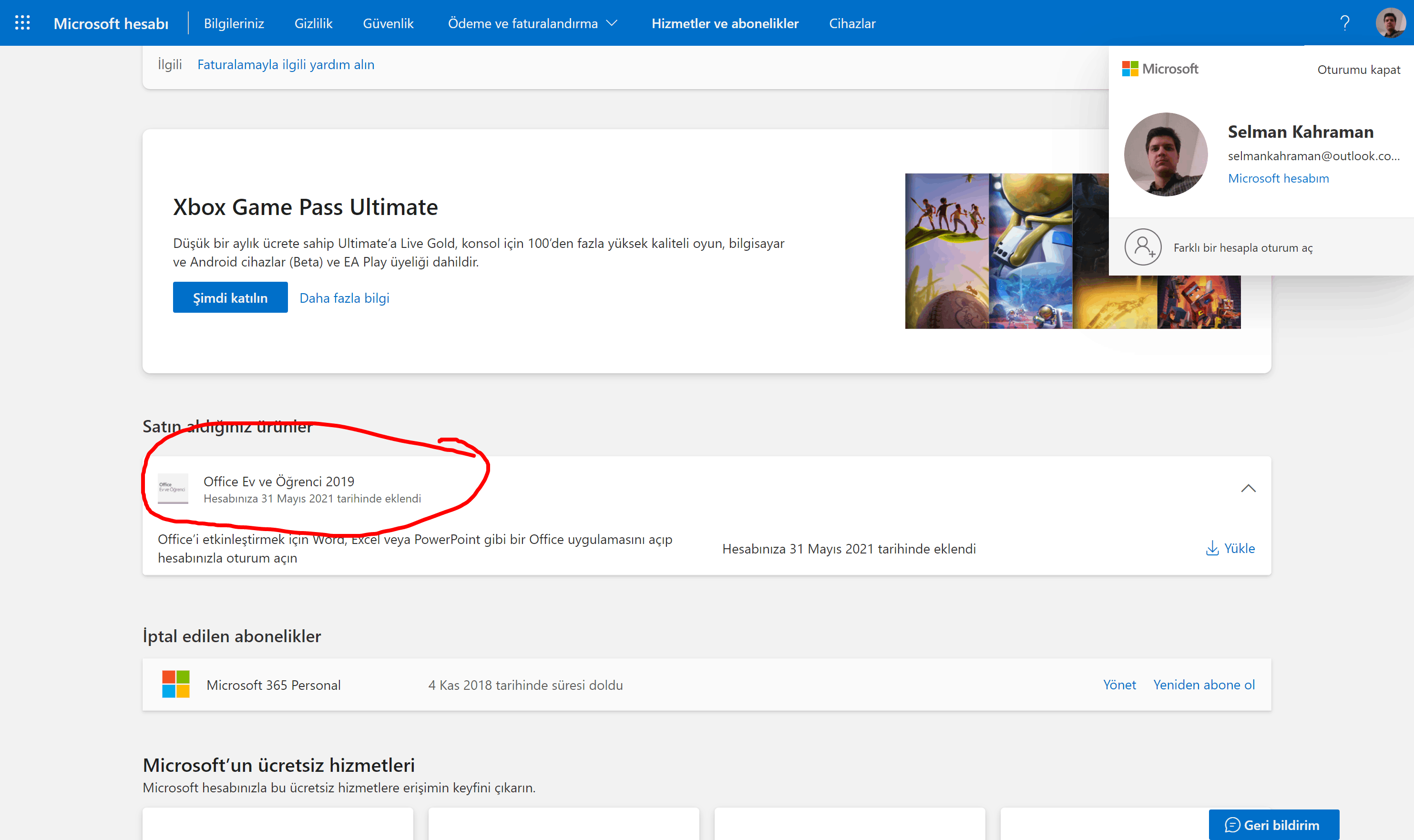Screen dimensions: 1414x840
Task: Open the app launcher grid icon
Action: 22,22
